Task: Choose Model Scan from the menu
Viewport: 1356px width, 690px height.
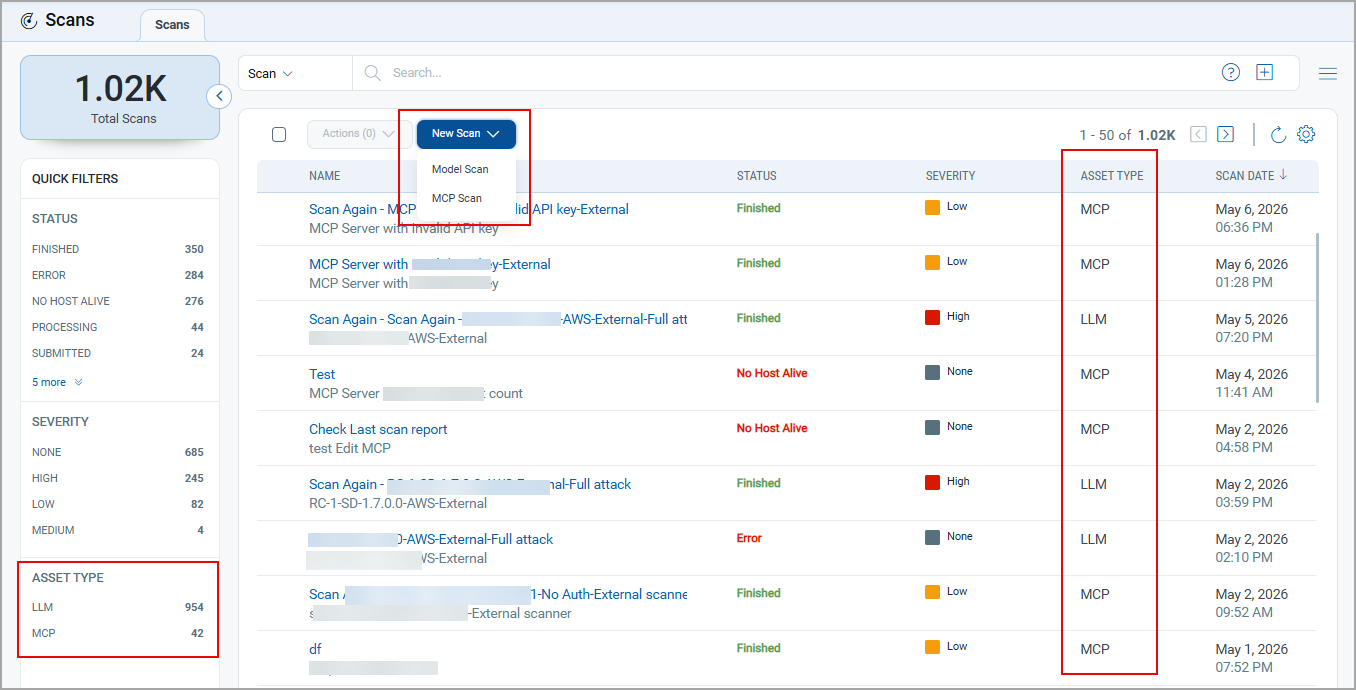Action: [460, 169]
